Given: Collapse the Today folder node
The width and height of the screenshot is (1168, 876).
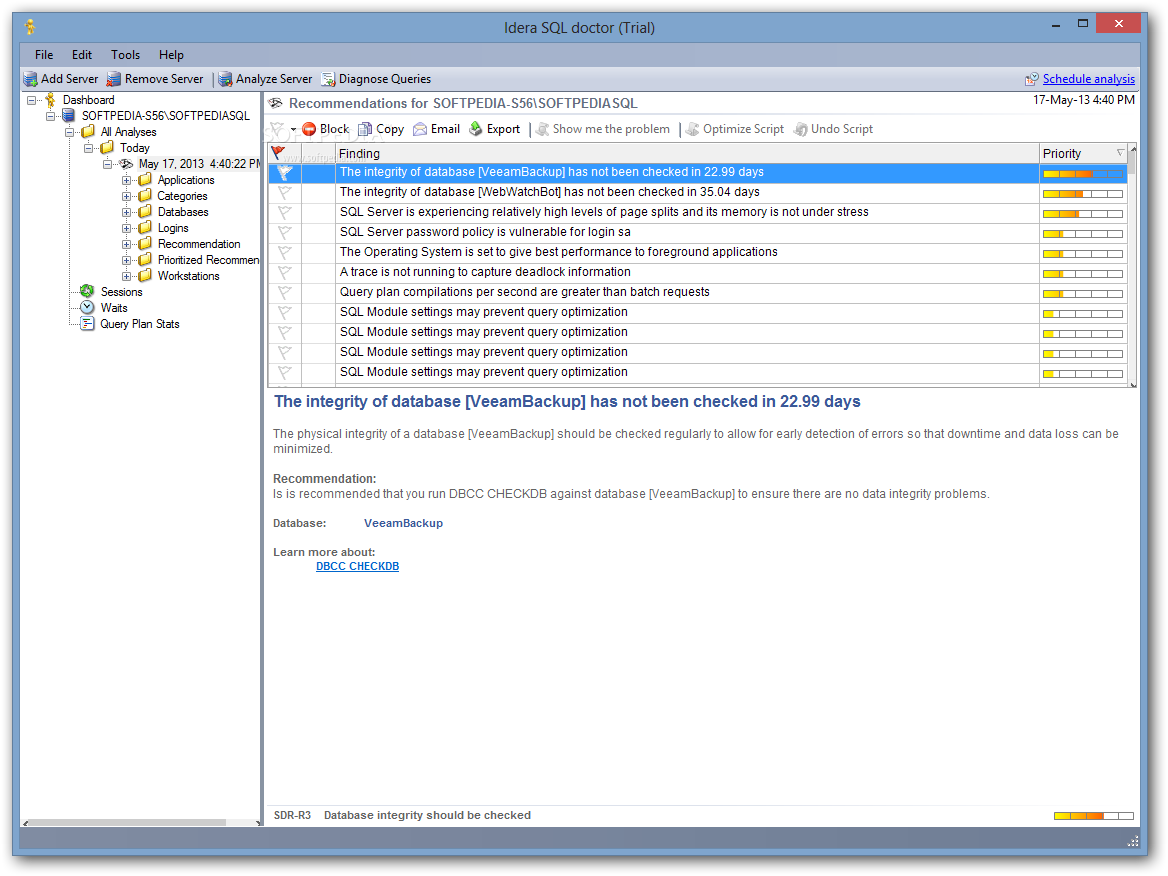Looking at the screenshot, I should (x=89, y=147).
